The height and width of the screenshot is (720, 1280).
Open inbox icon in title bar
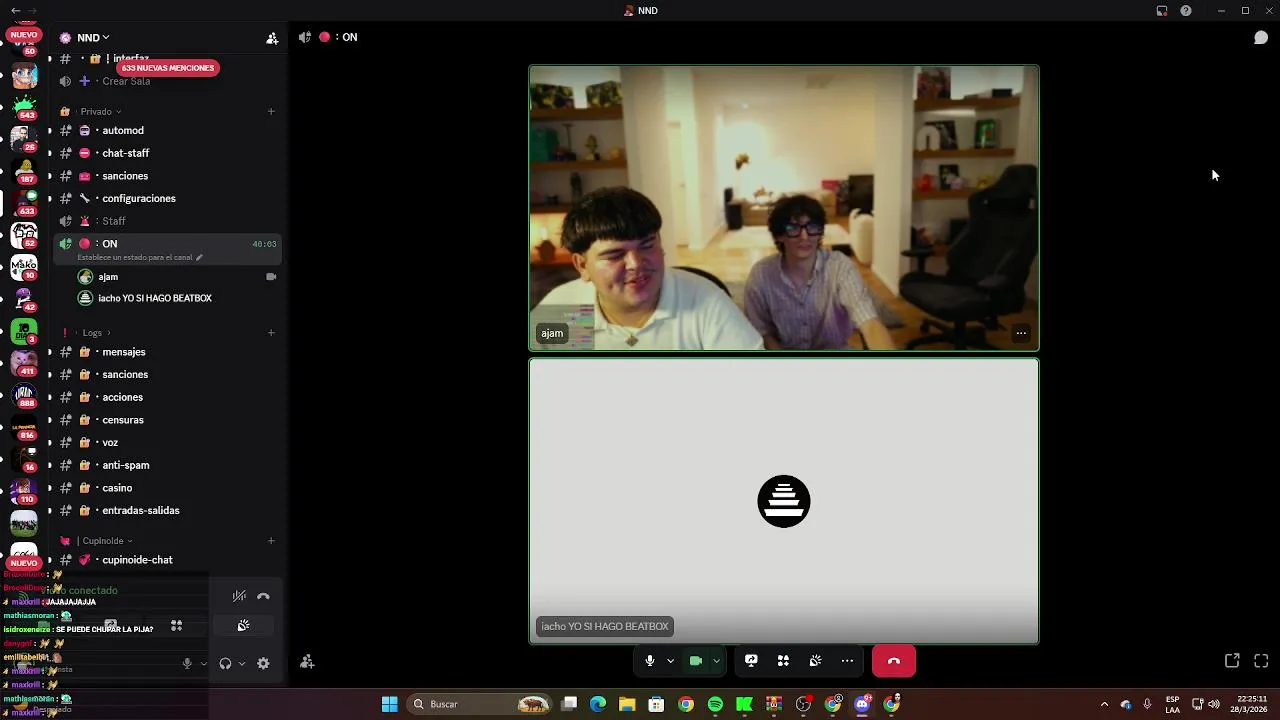(1162, 11)
